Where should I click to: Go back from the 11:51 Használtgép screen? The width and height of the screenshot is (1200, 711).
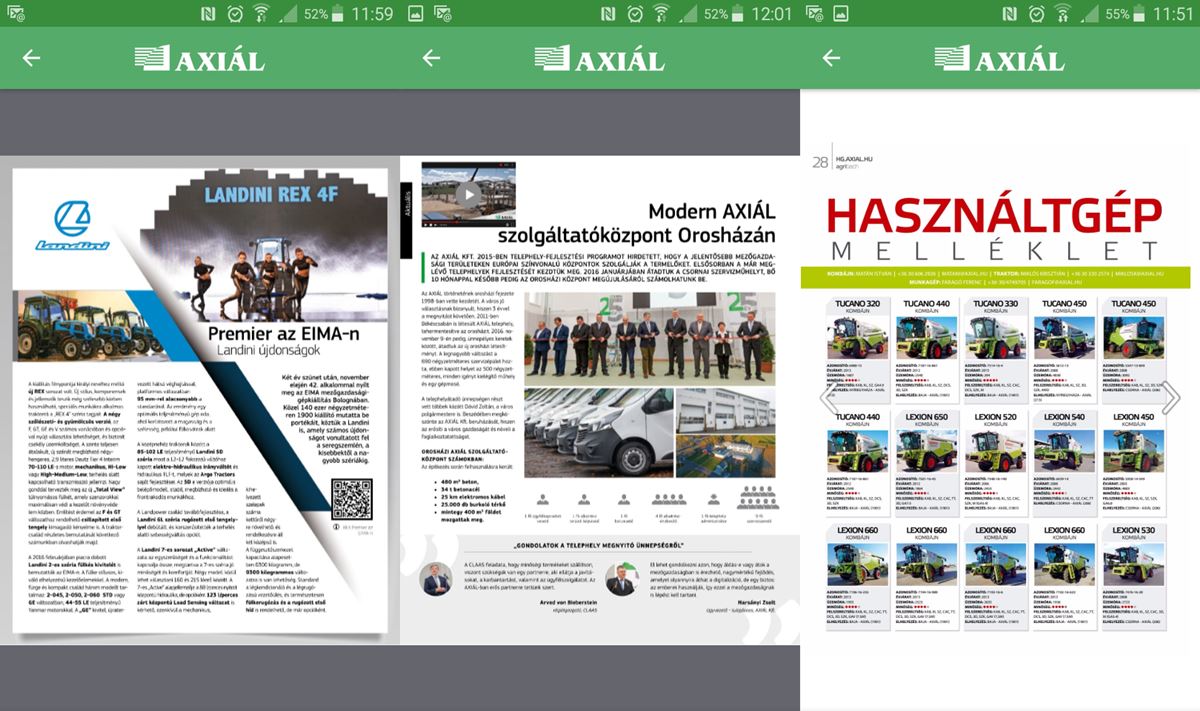pos(831,58)
